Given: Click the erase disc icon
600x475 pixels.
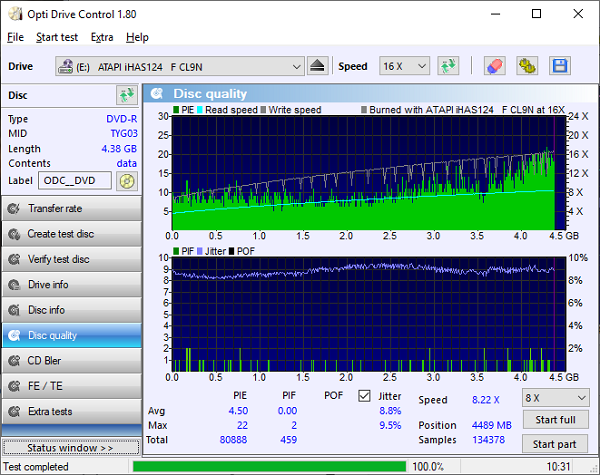Looking at the screenshot, I should point(494,66).
